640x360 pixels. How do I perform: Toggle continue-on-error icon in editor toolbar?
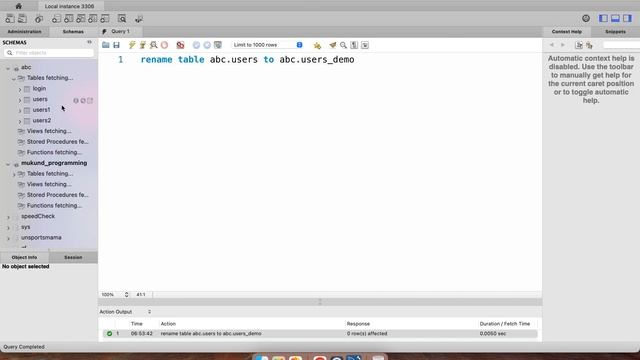tap(180, 45)
